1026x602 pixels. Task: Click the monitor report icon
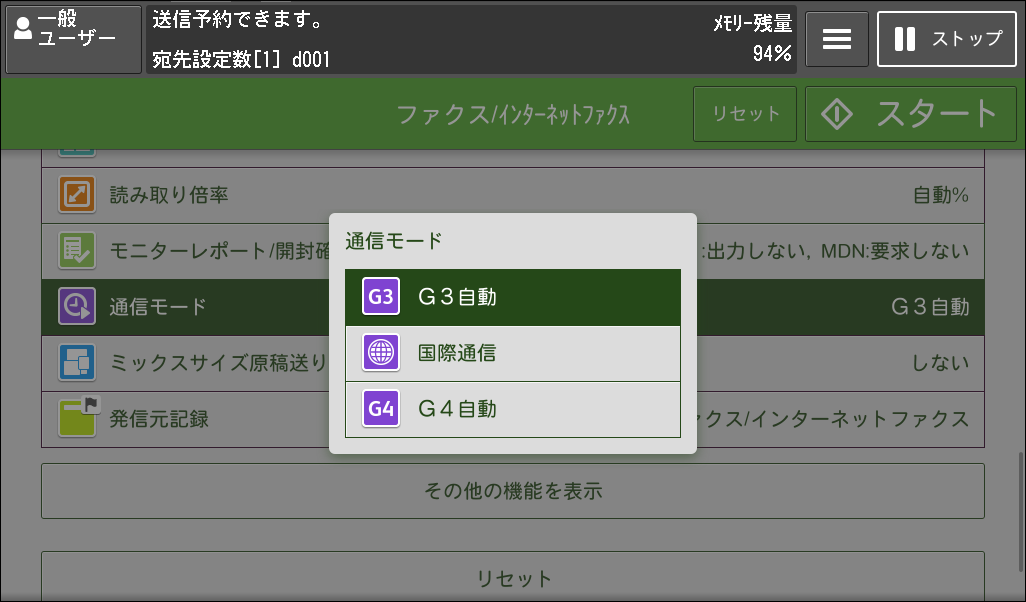(77, 250)
